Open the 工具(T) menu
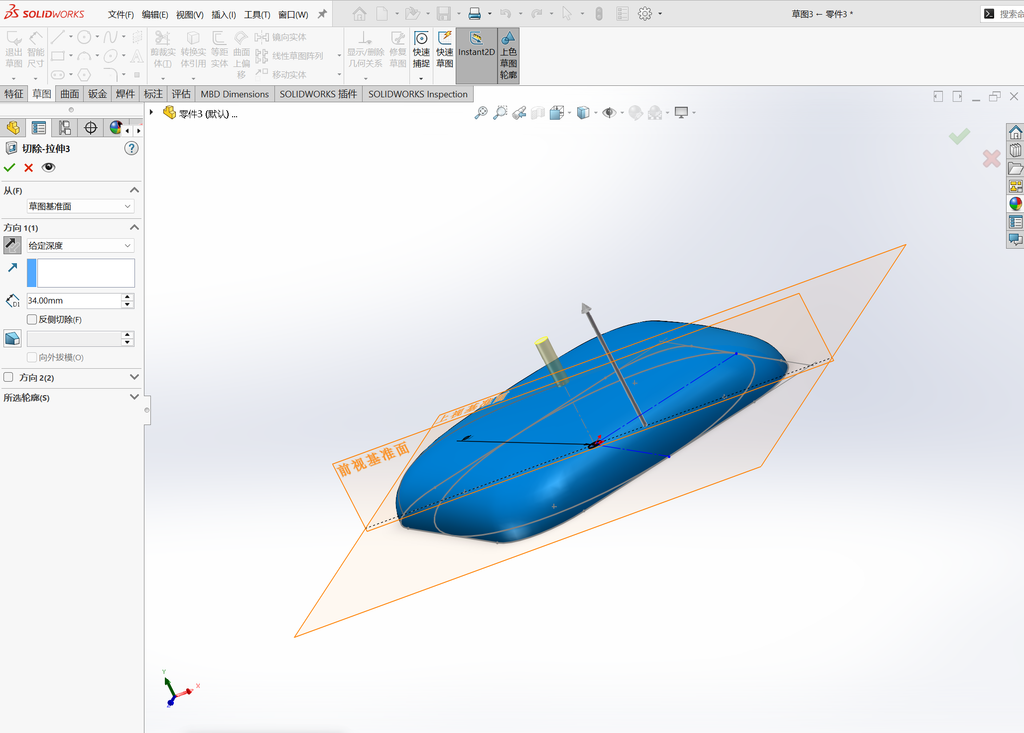This screenshot has height=733, width=1024. (257, 14)
